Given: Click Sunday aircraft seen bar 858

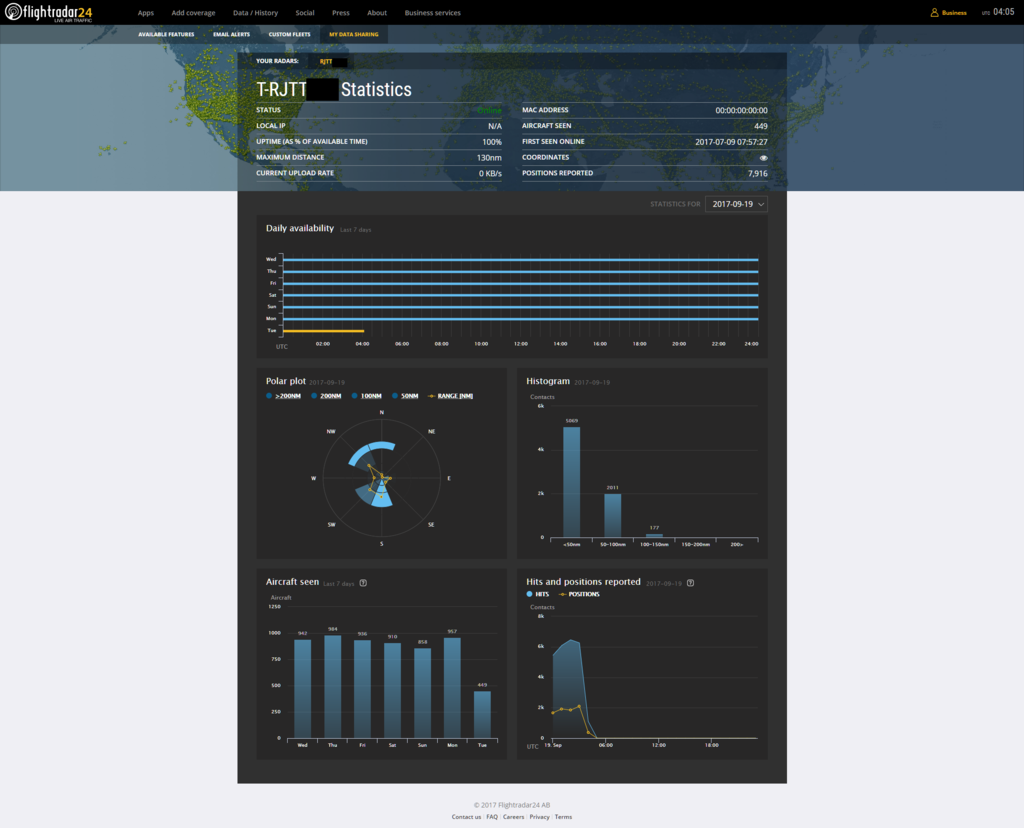Looking at the screenshot, I should (x=423, y=693).
